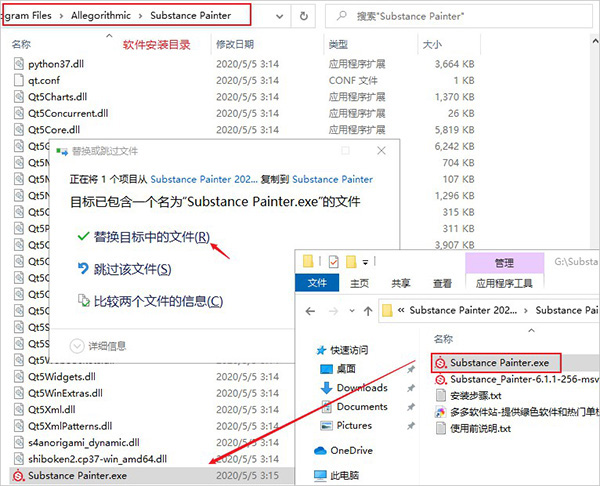Screen dimensions: 600x486
Task: Open address bar history dropdown
Action: click(x=280, y=16)
